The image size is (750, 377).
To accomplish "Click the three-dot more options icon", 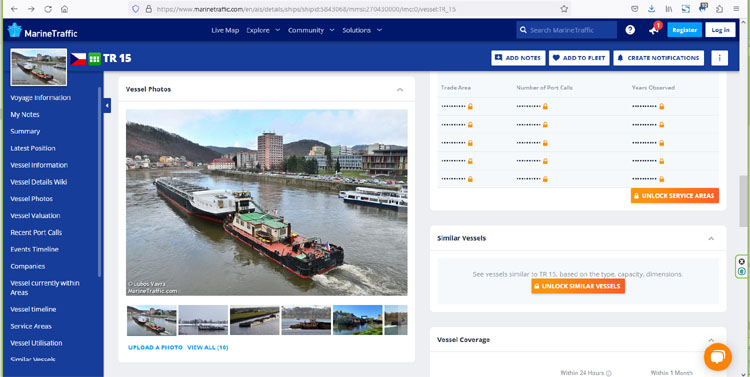I will [719, 58].
